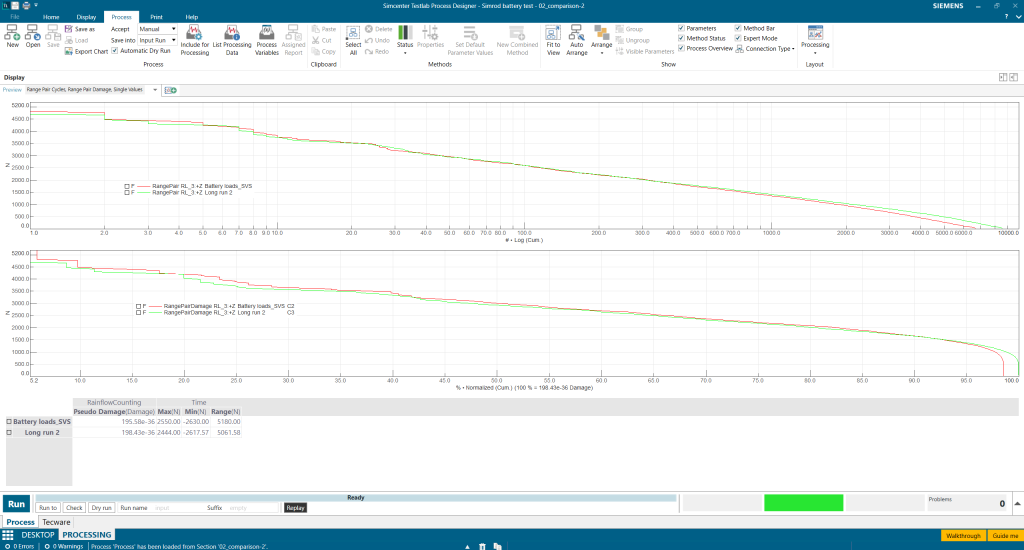1024x550 pixels.
Task: Click the Replay button
Action: tap(295, 508)
